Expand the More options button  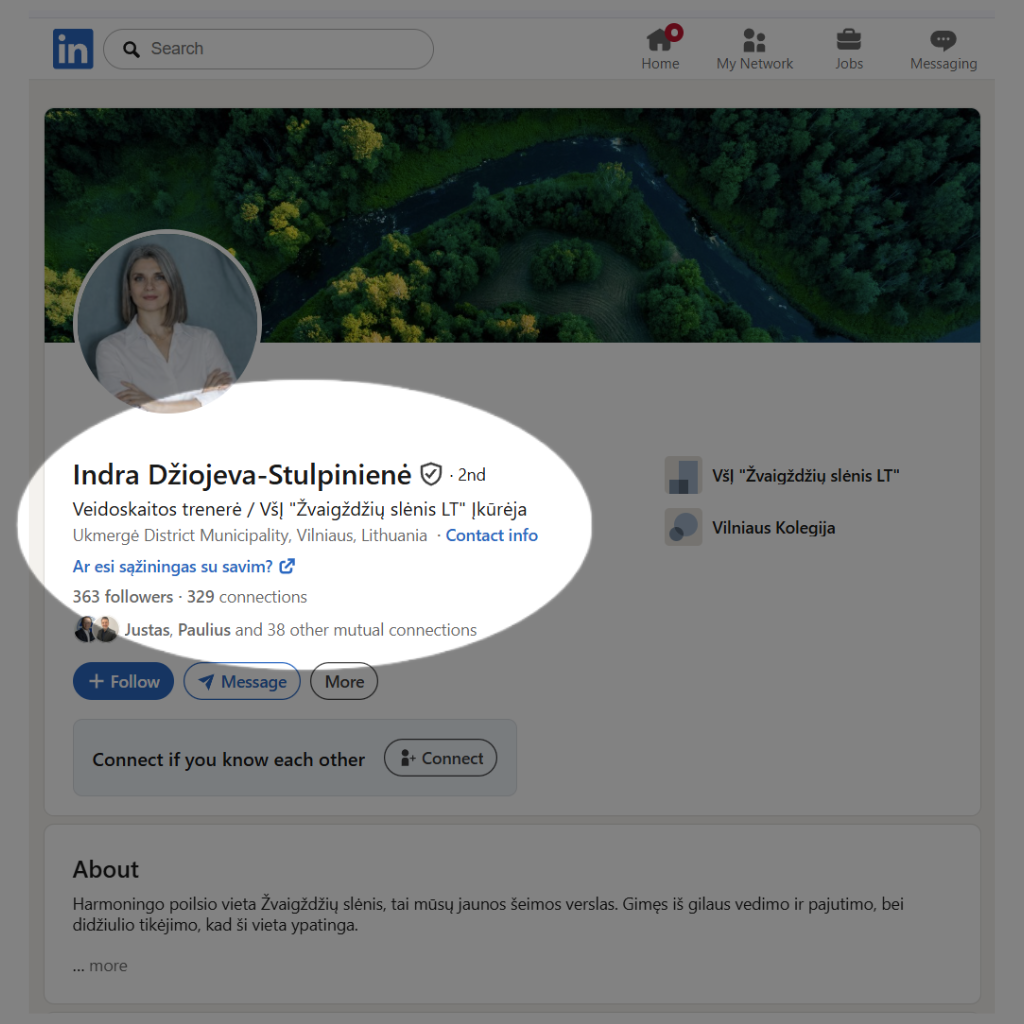coord(344,682)
